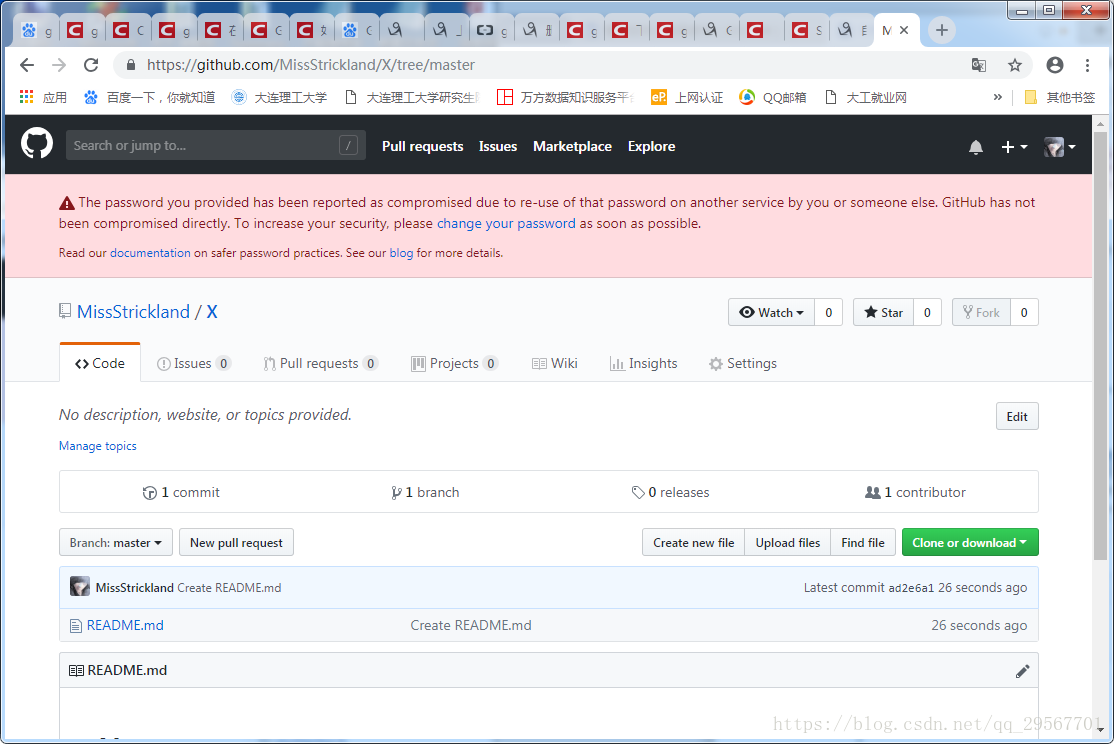The image size is (1114, 744).
Task: Open the 其他书签 folder
Action: point(1059,97)
